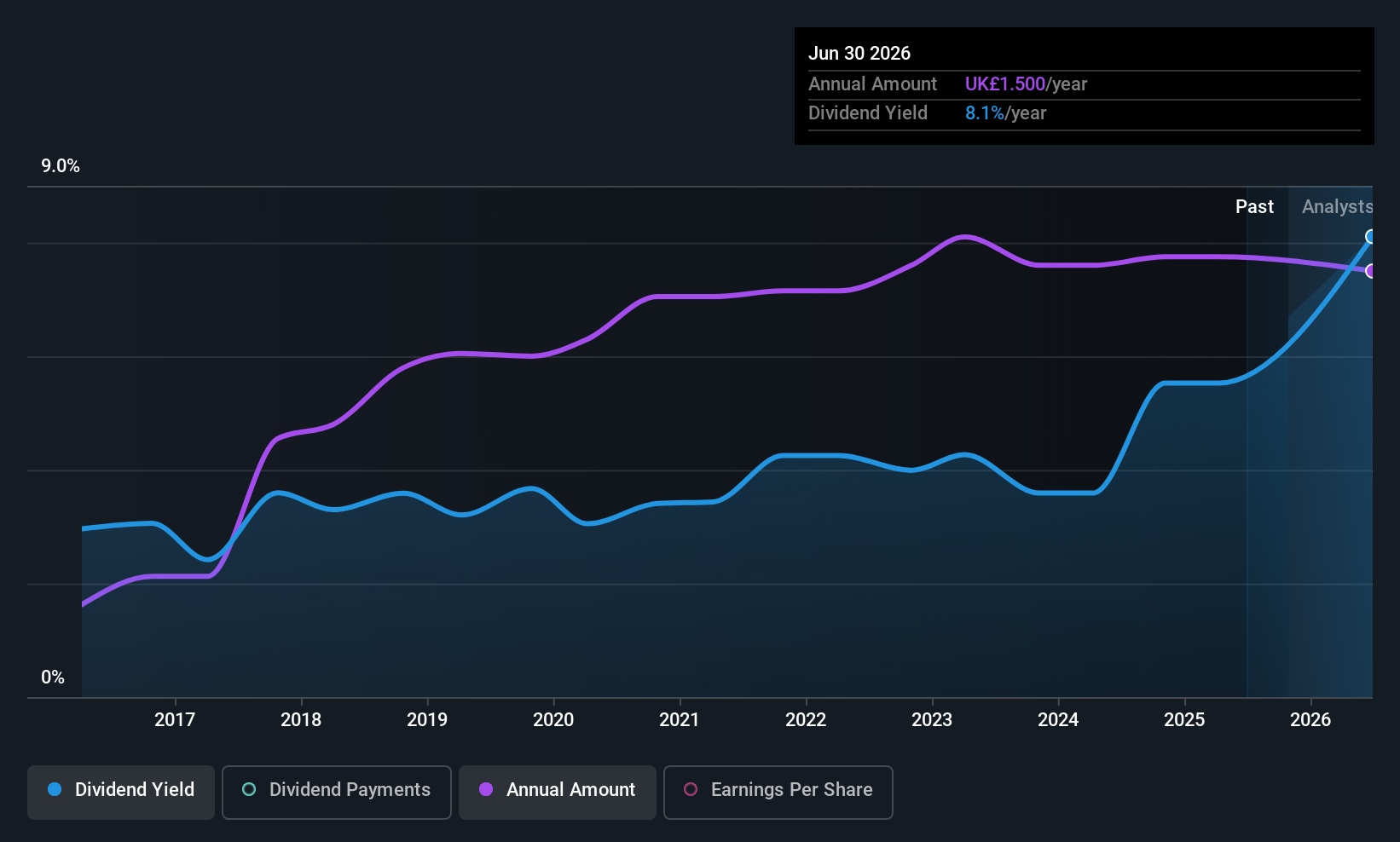The height and width of the screenshot is (842, 1400).
Task: Click the 2017 x-axis label
Action: (x=175, y=719)
